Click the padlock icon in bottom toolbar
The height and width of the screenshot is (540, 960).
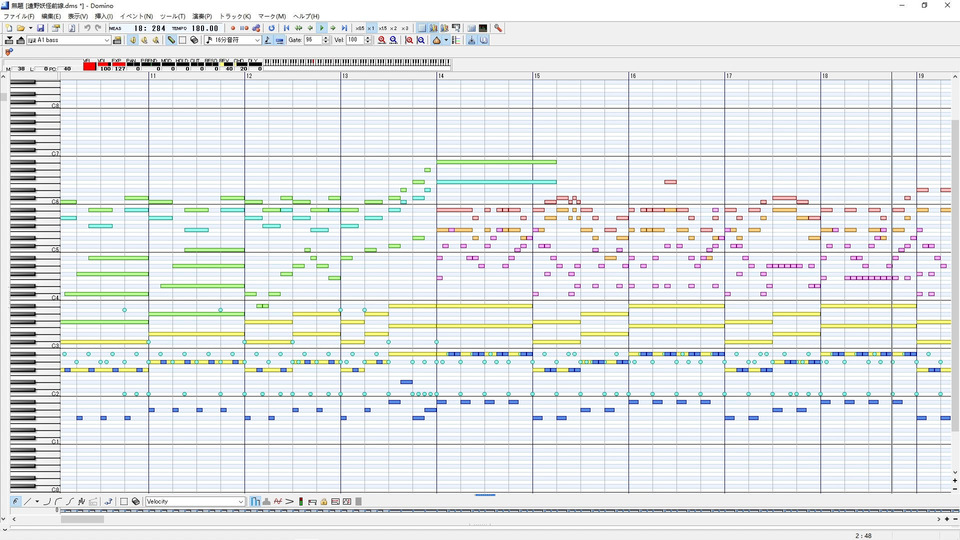pos(324,501)
